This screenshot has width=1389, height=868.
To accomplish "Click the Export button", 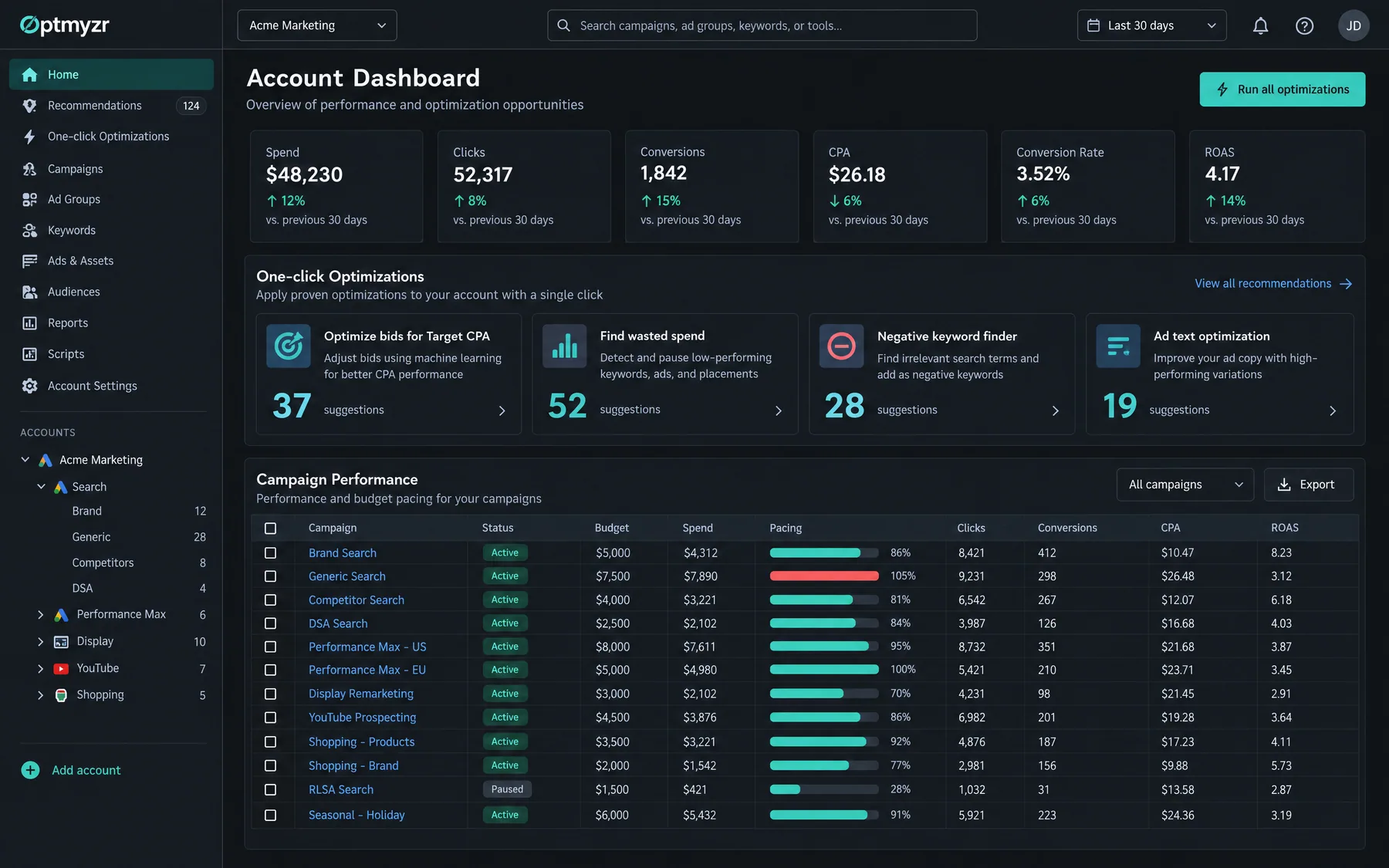I will [1308, 485].
